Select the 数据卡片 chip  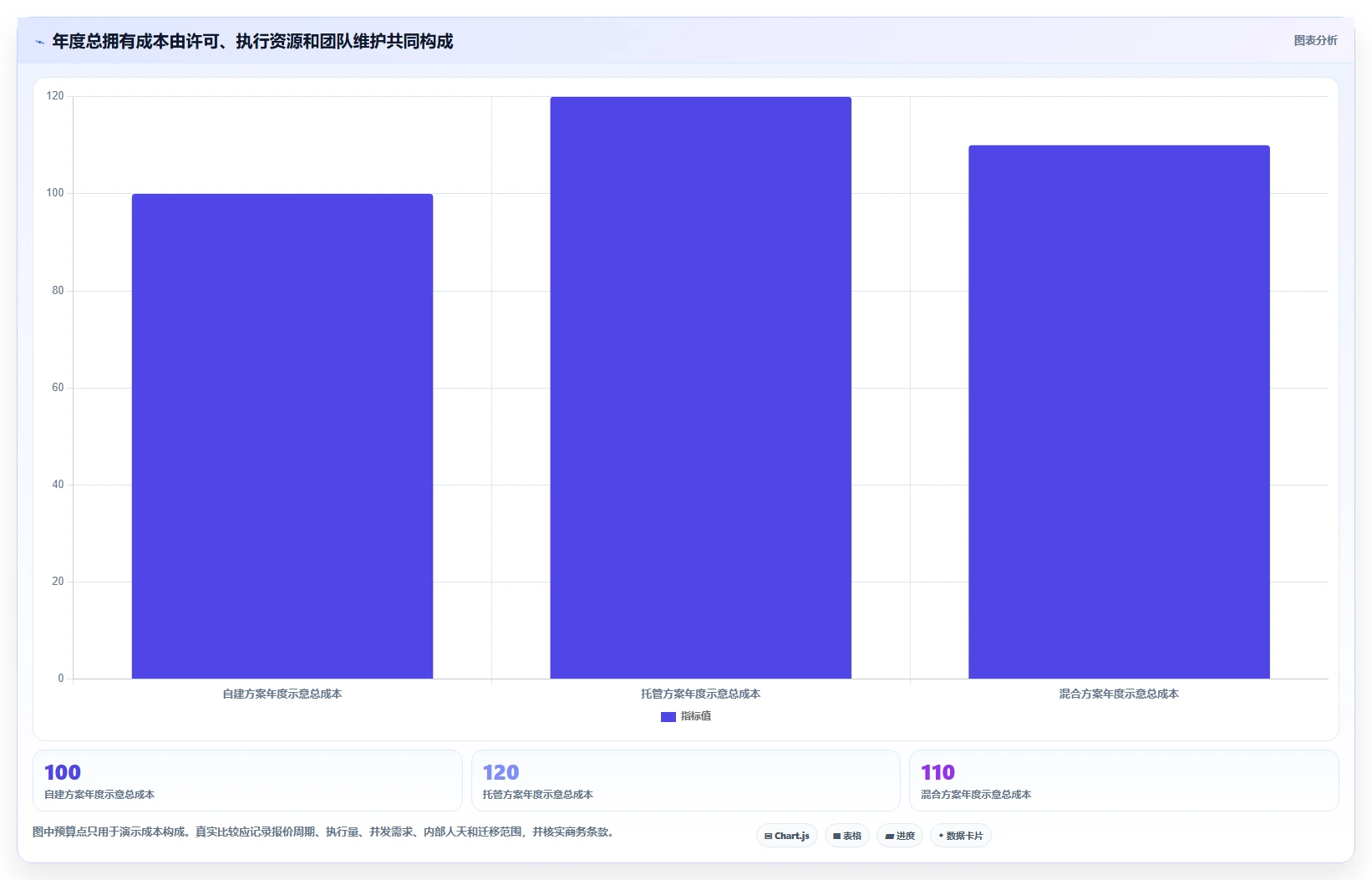coord(960,836)
